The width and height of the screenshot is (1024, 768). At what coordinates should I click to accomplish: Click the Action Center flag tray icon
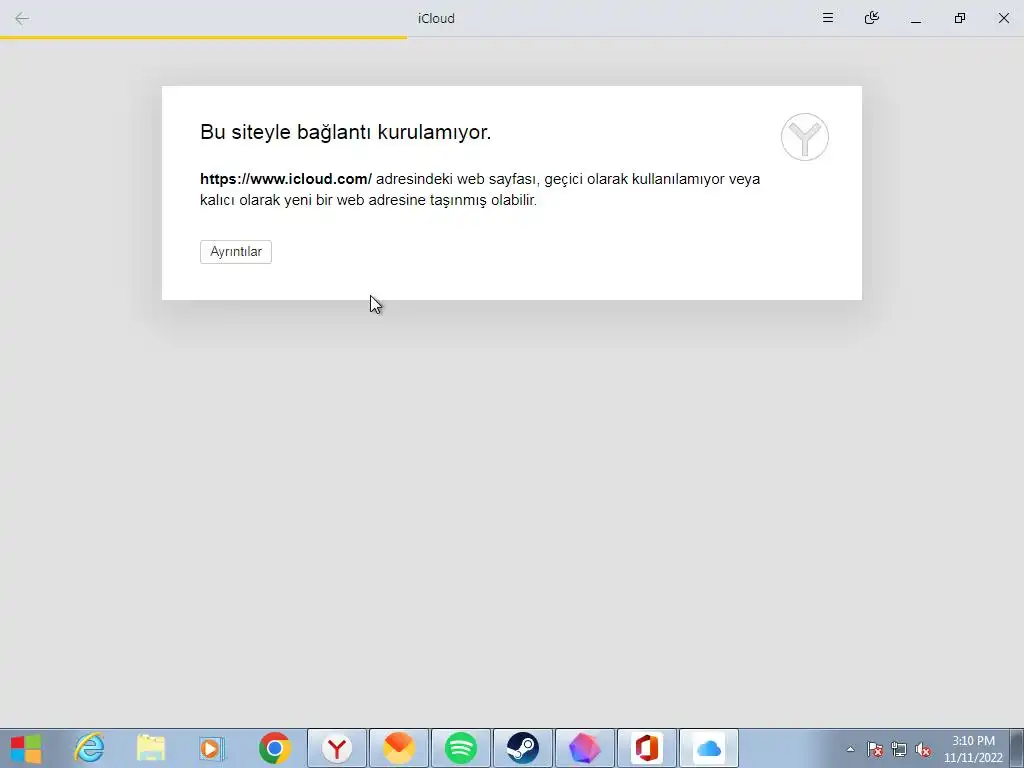875,749
